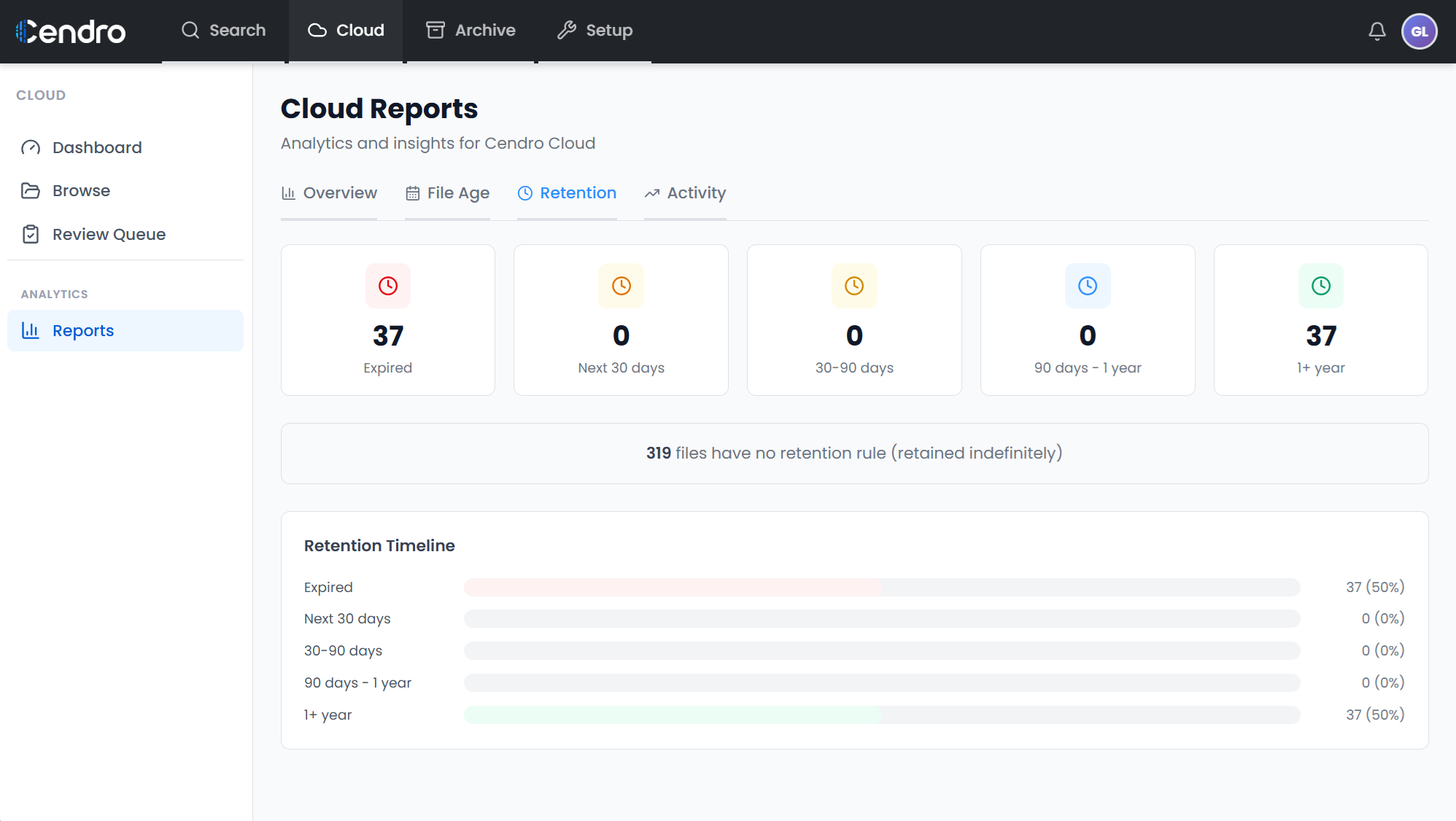The width and height of the screenshot is (1456, 821).
Task: Click the 37 (50%) value on Expired row
Action: tap(1375, 587)
